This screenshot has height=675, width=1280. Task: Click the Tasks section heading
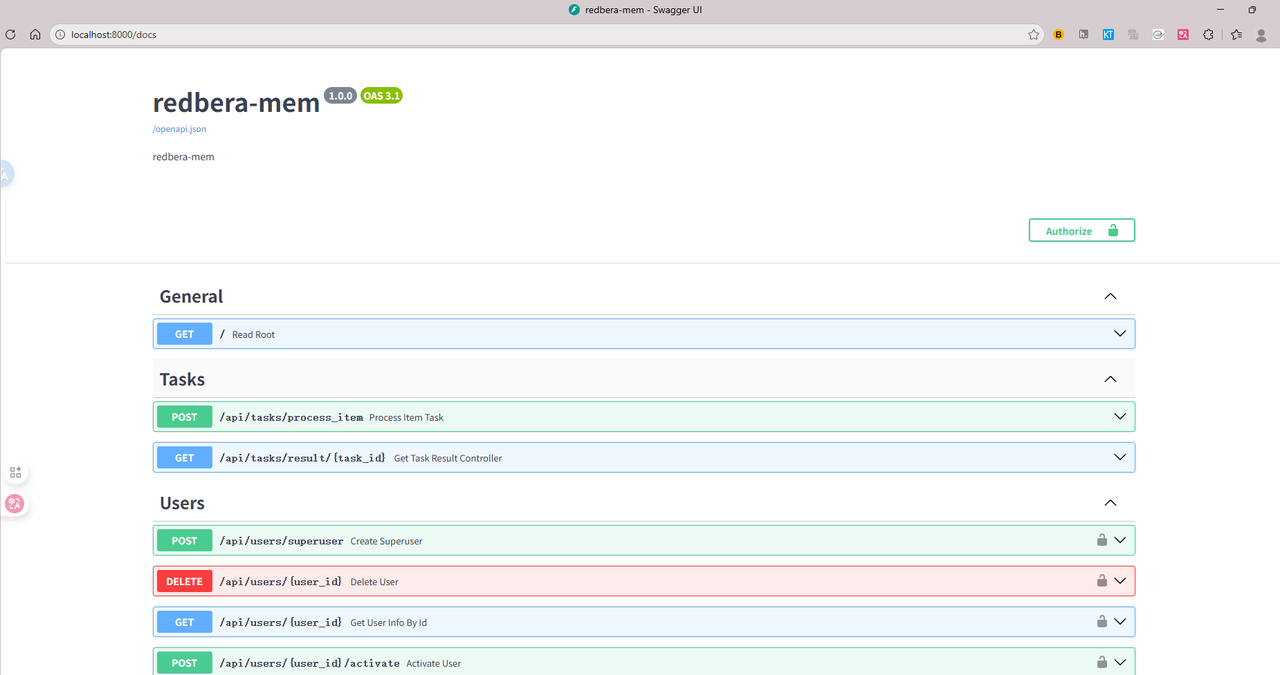[x=182, y=379]
